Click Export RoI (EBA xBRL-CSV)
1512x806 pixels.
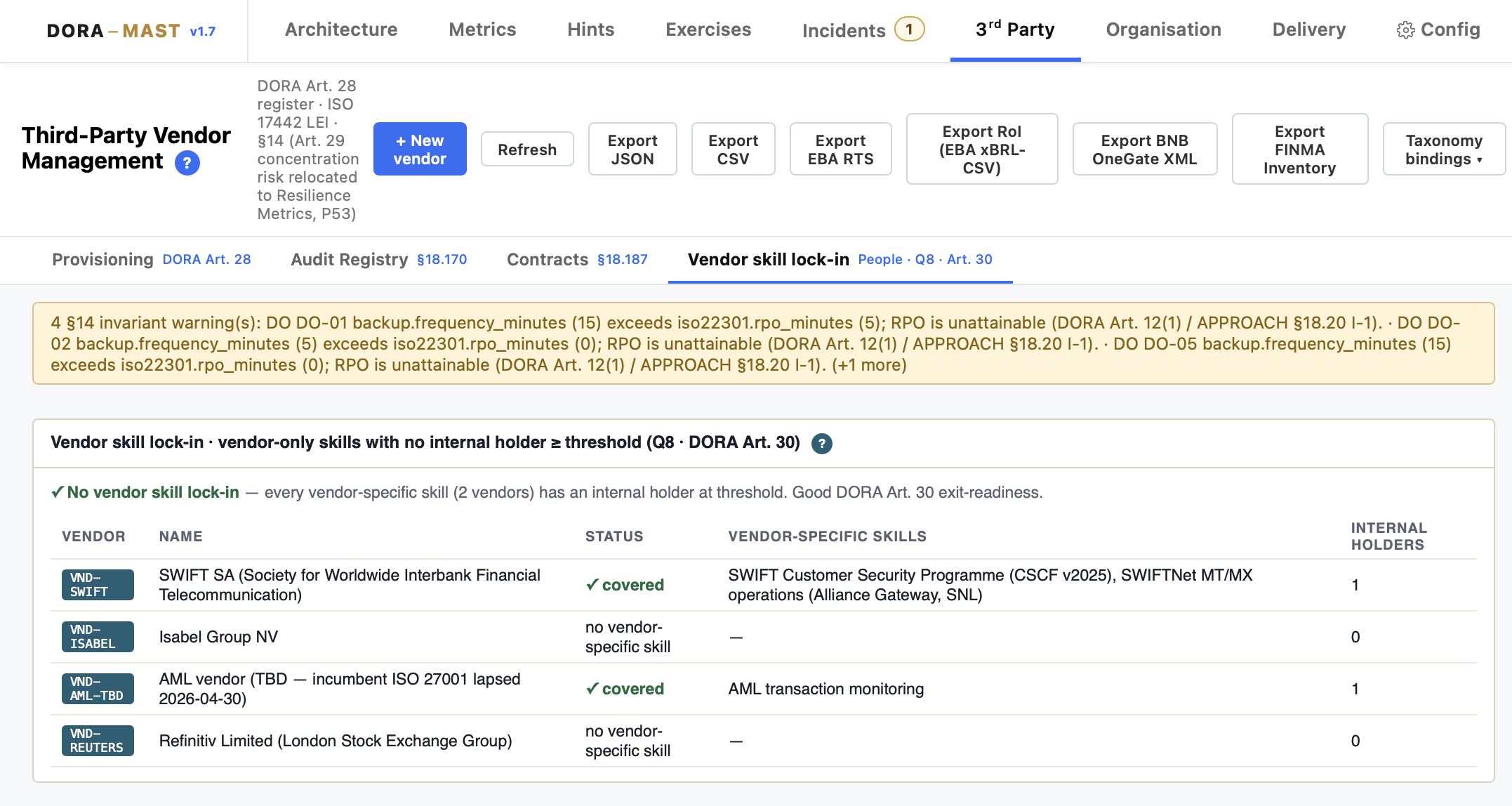click(982, 150)
